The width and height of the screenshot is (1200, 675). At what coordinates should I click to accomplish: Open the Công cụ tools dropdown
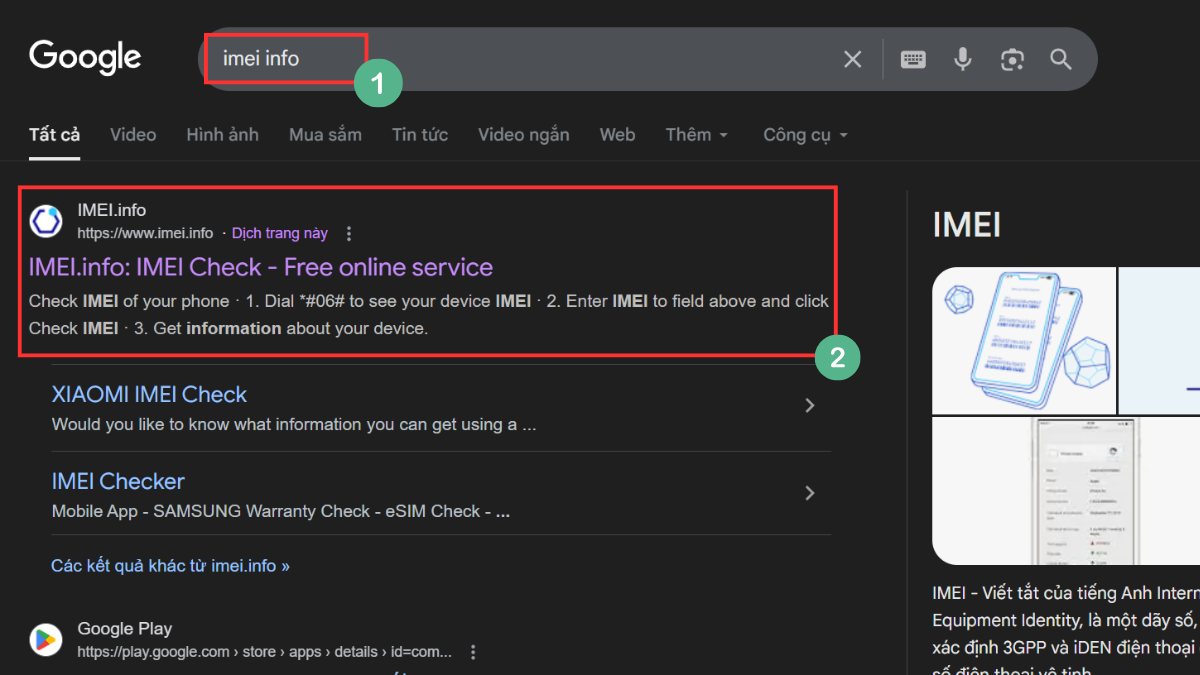pyautogui.click(x=805, y=135)
